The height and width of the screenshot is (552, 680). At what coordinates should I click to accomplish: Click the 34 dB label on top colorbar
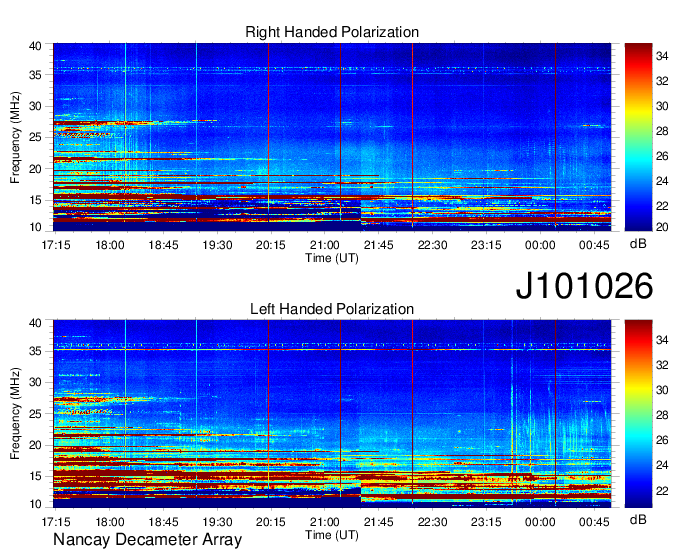[x=662, y=56]
